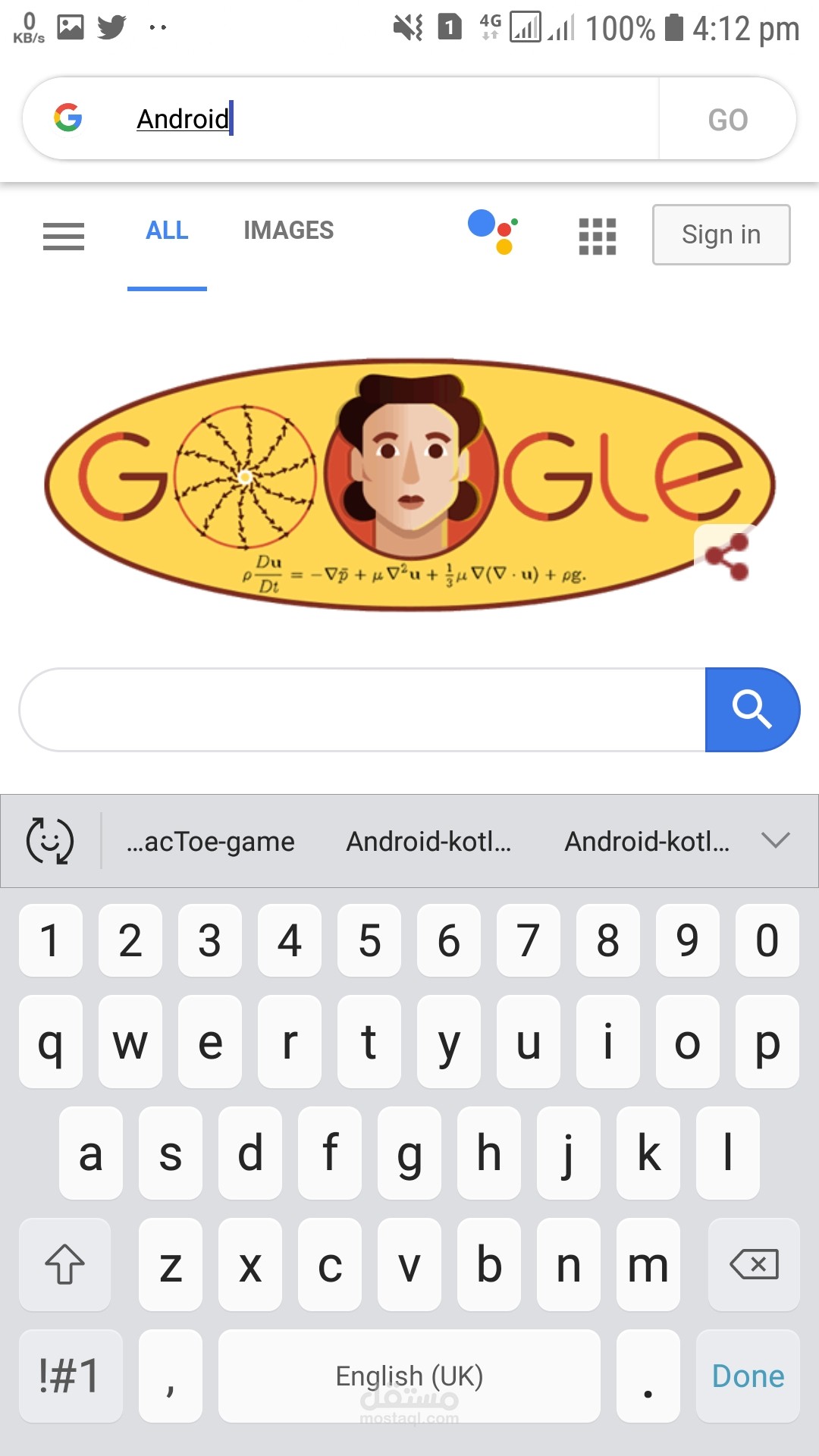The height and width of the screenshot is (1456, 819).
Task: Open the hamburger menu icon
Action: point(64,237)
